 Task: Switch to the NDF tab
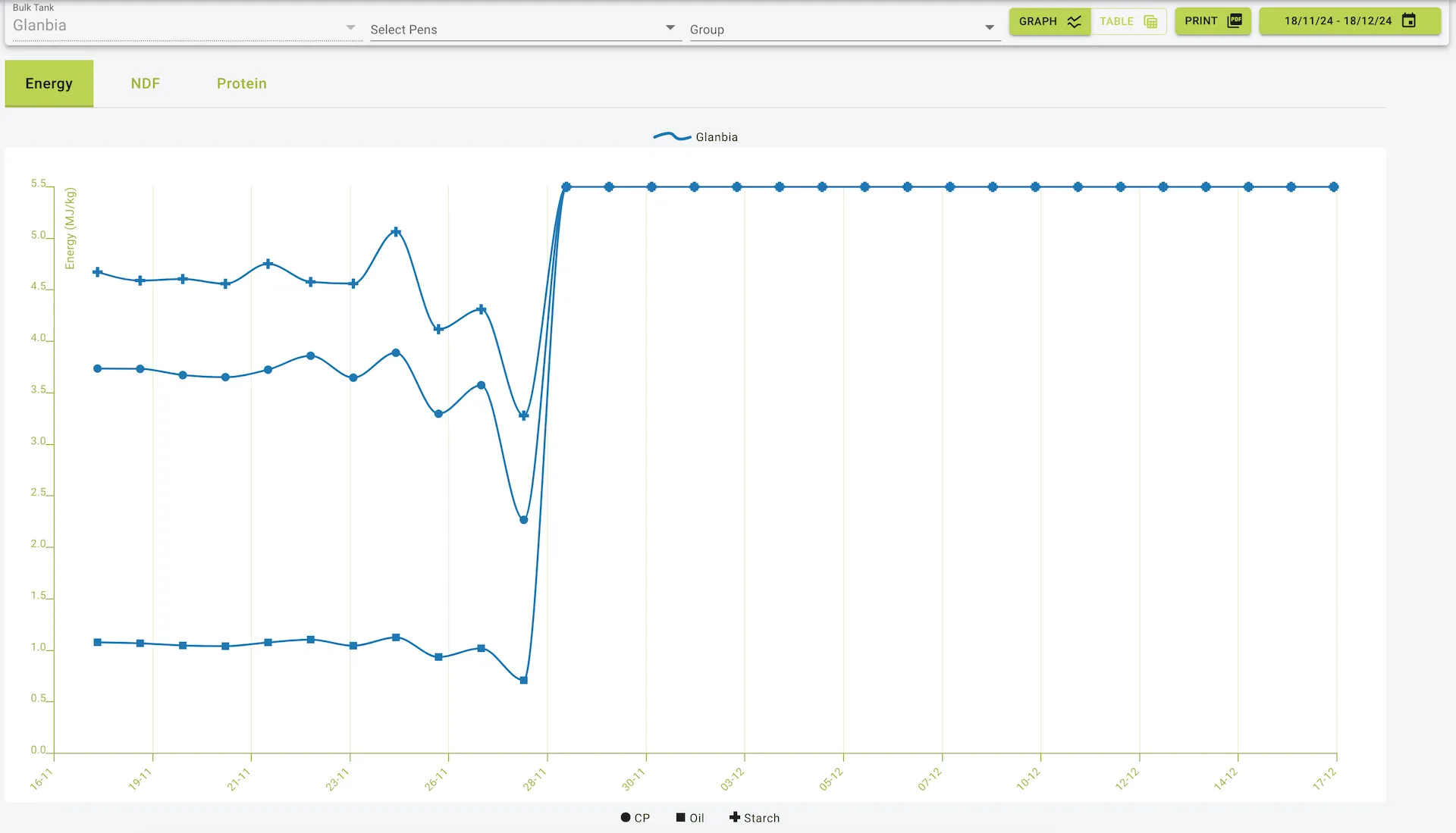point(145,83)
